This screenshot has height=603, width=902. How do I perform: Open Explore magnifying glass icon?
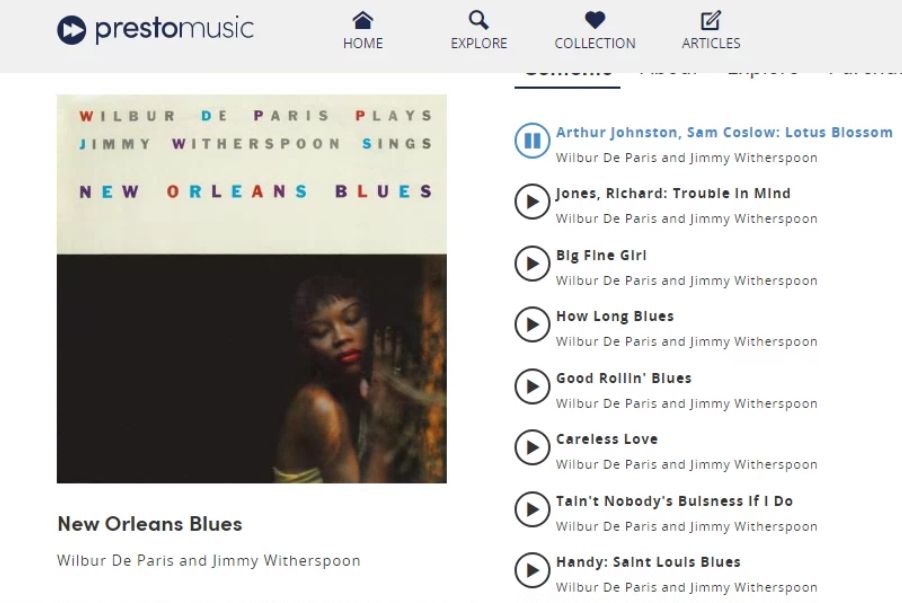(479, 21)
